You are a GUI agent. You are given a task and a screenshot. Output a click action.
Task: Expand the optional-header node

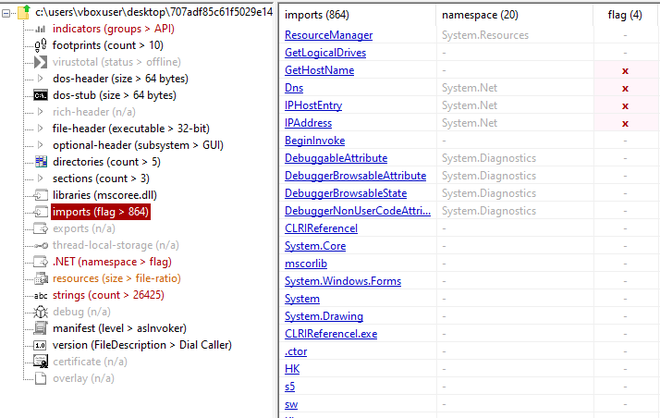[x=40, y=145]
